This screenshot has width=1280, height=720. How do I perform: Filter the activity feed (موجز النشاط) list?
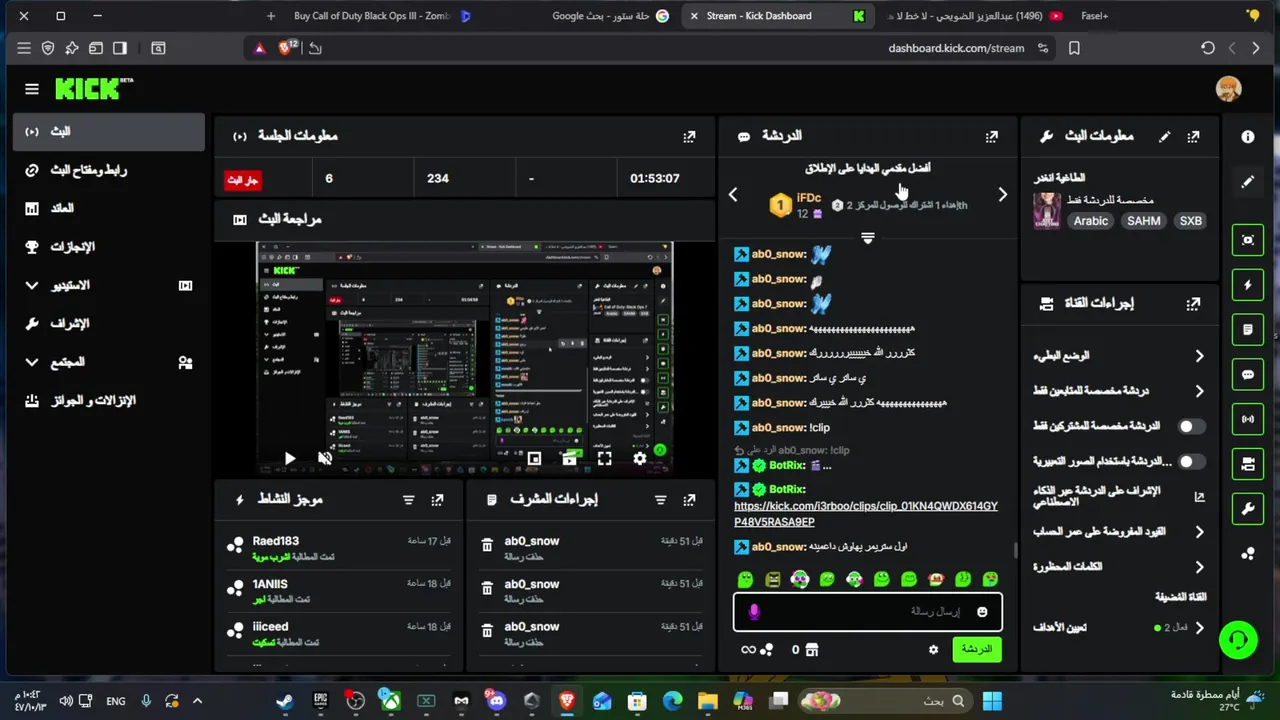408,499
